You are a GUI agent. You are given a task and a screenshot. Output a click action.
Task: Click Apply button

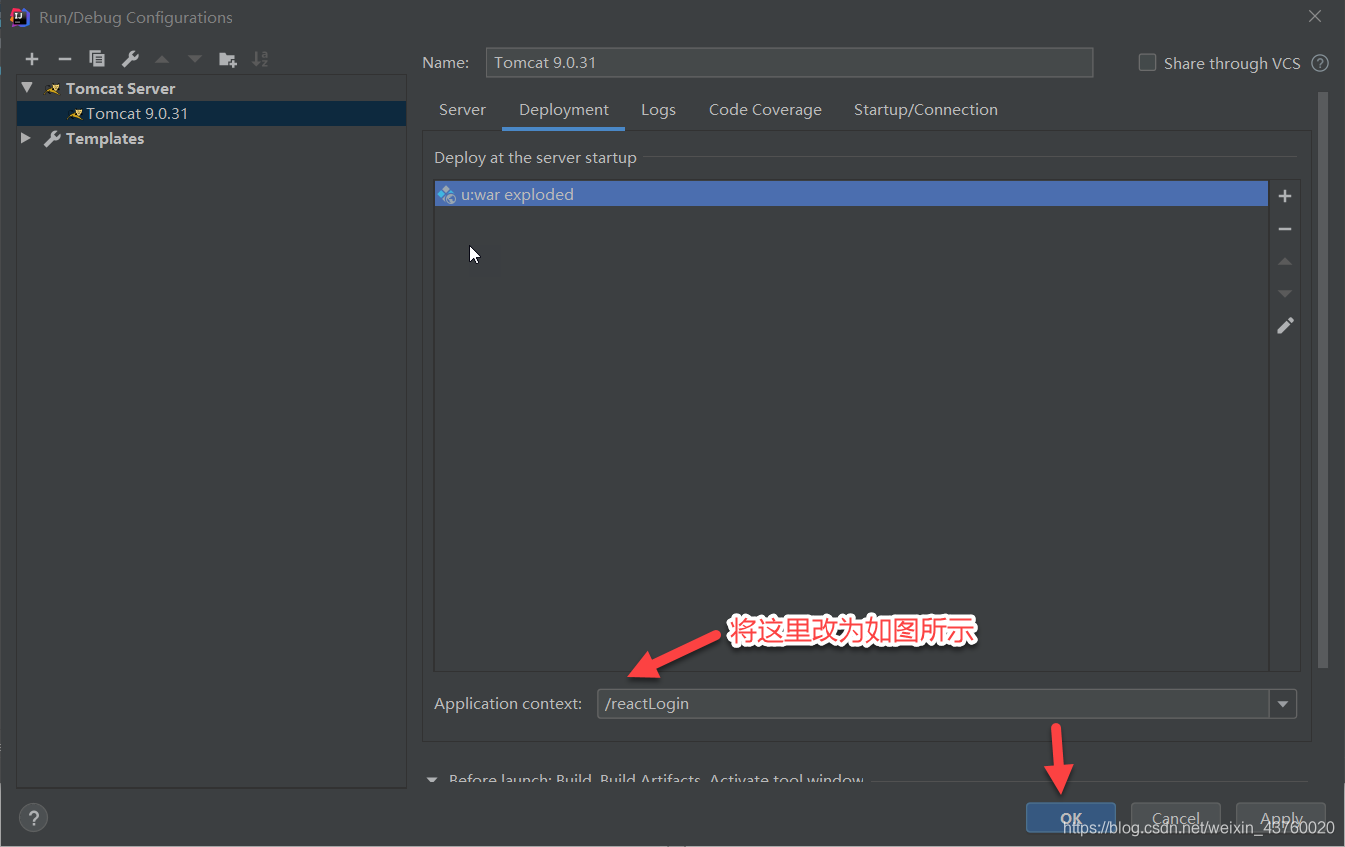click(1281, 817)
